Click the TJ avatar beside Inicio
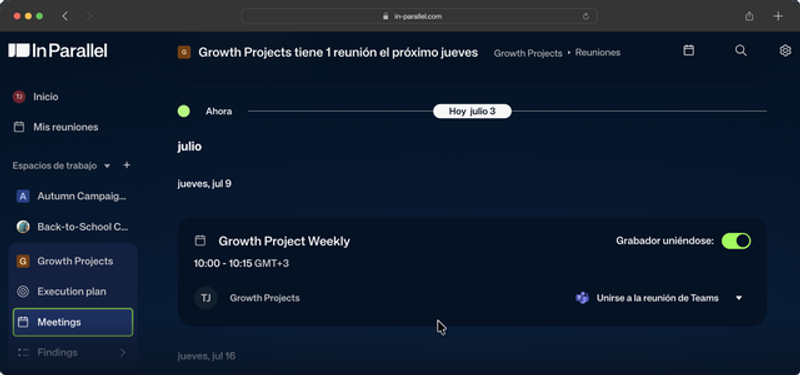This screenshot has width=800, height=375. (x=19, y=96)
